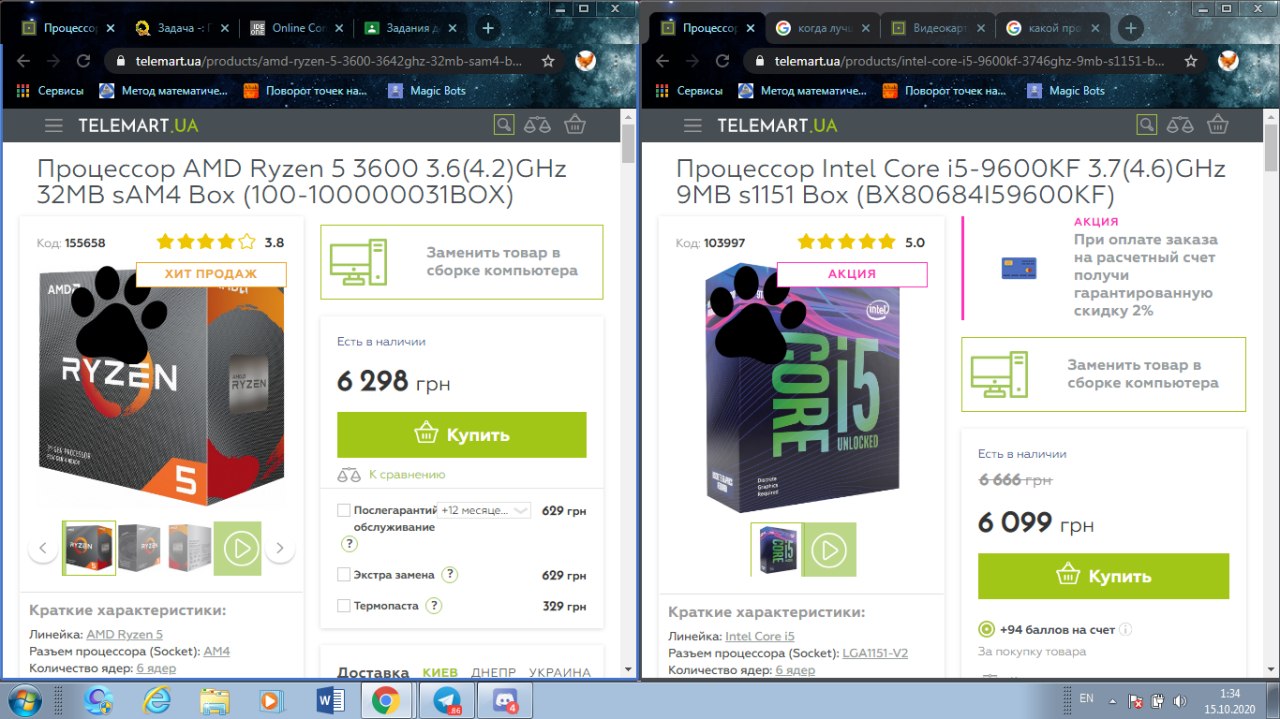Open Windows Start menu

23,700
